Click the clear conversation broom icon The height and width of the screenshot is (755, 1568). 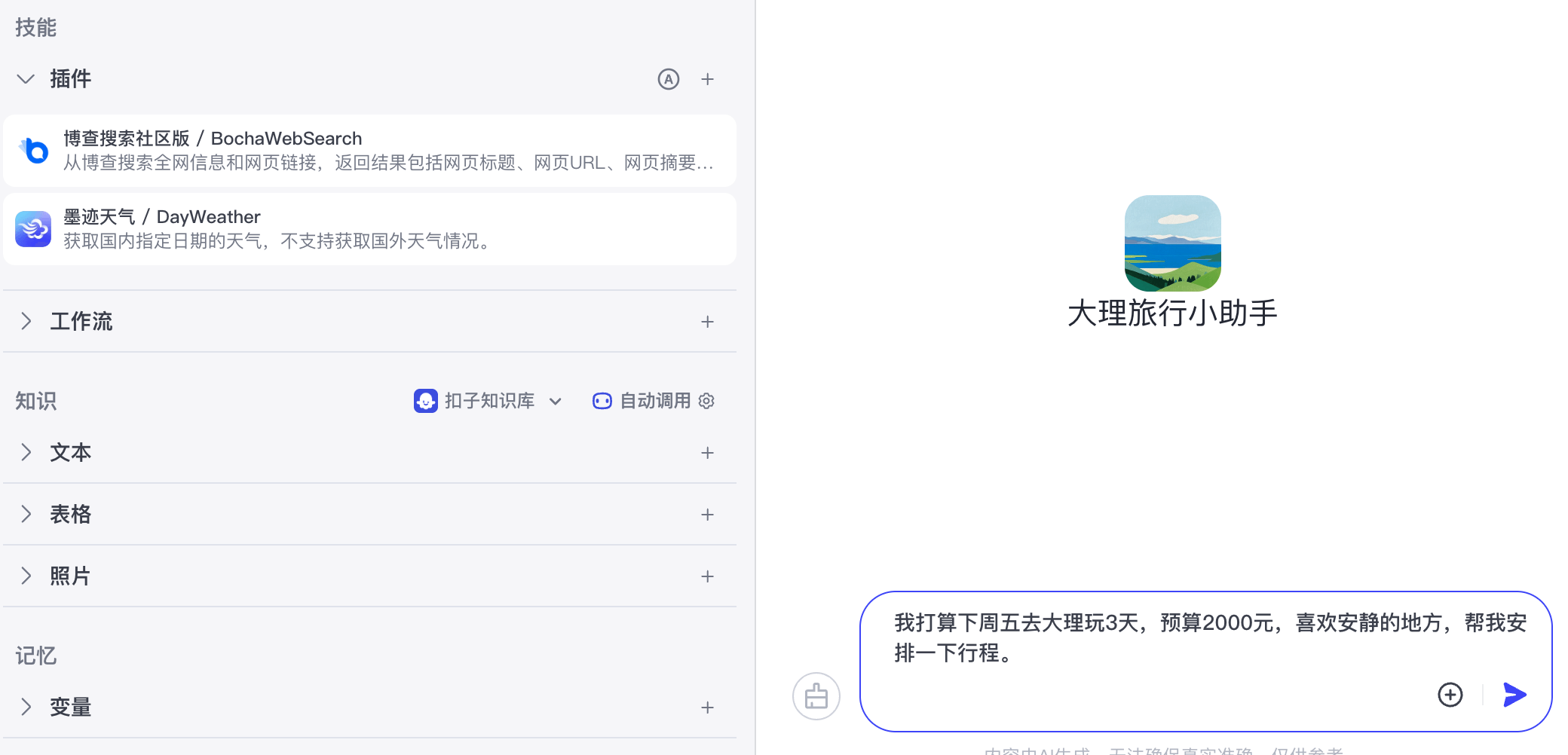[816, 696]
